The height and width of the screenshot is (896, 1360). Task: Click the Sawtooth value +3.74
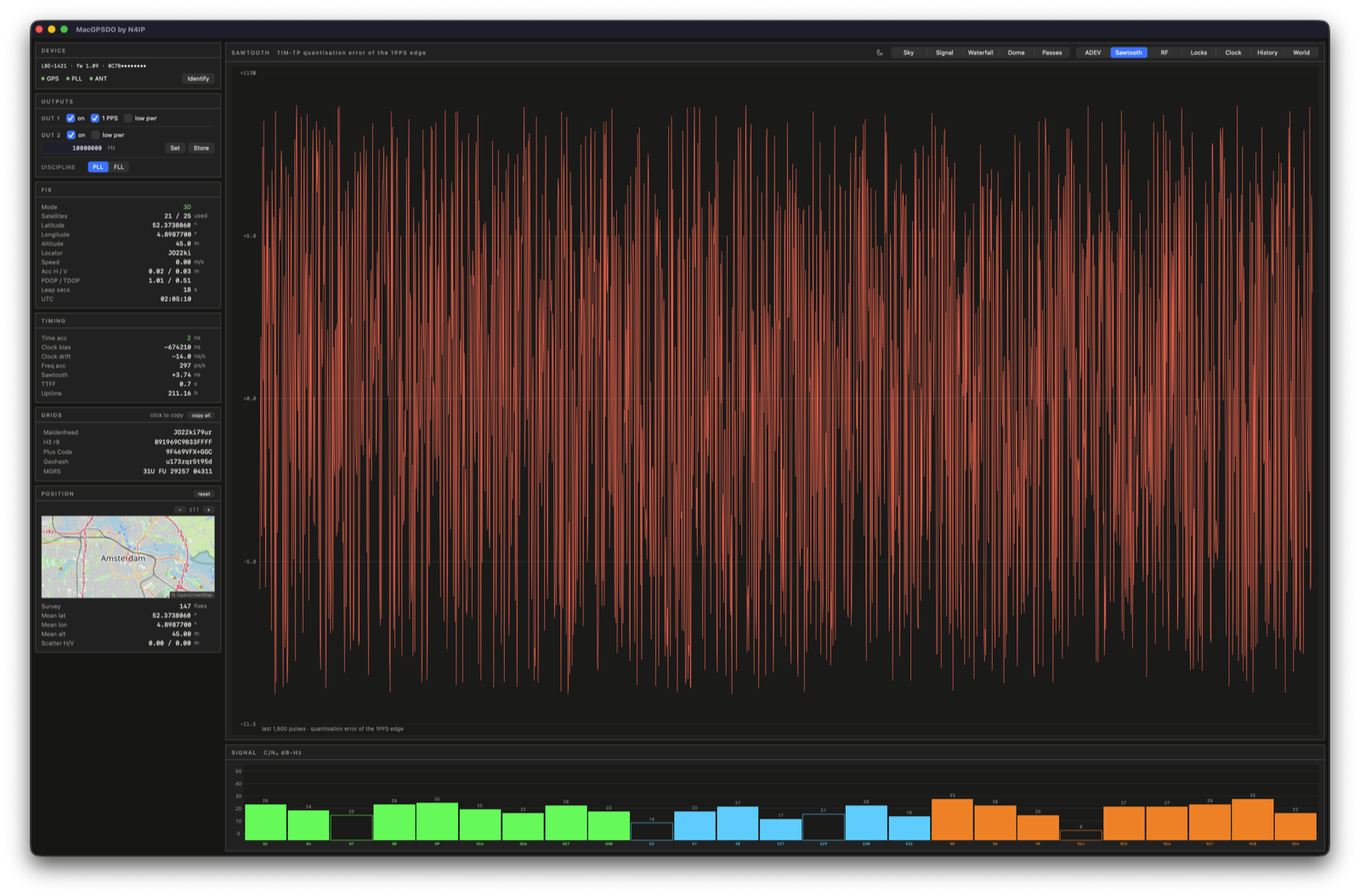(182, 375)
